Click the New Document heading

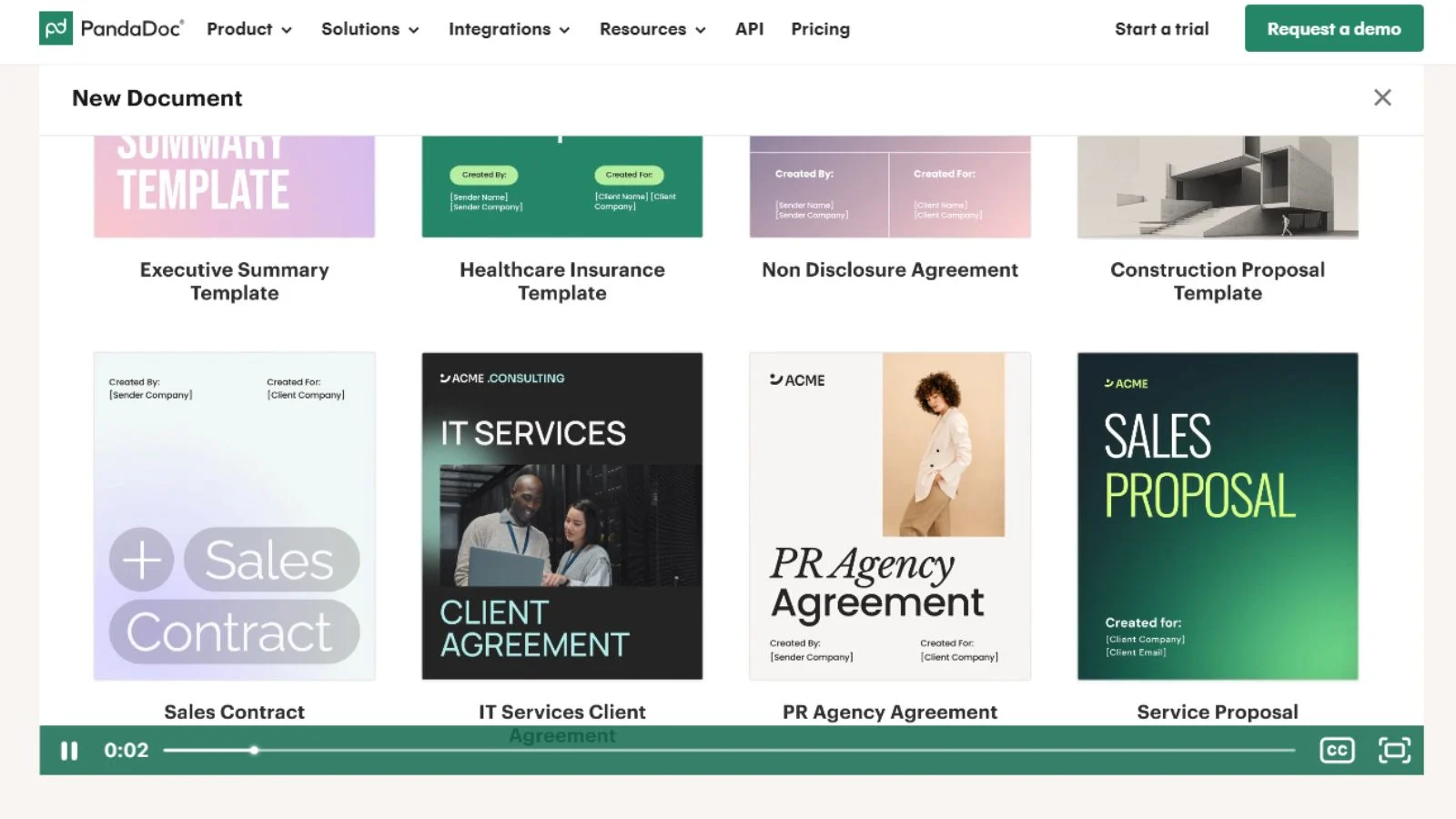(157, 98)
